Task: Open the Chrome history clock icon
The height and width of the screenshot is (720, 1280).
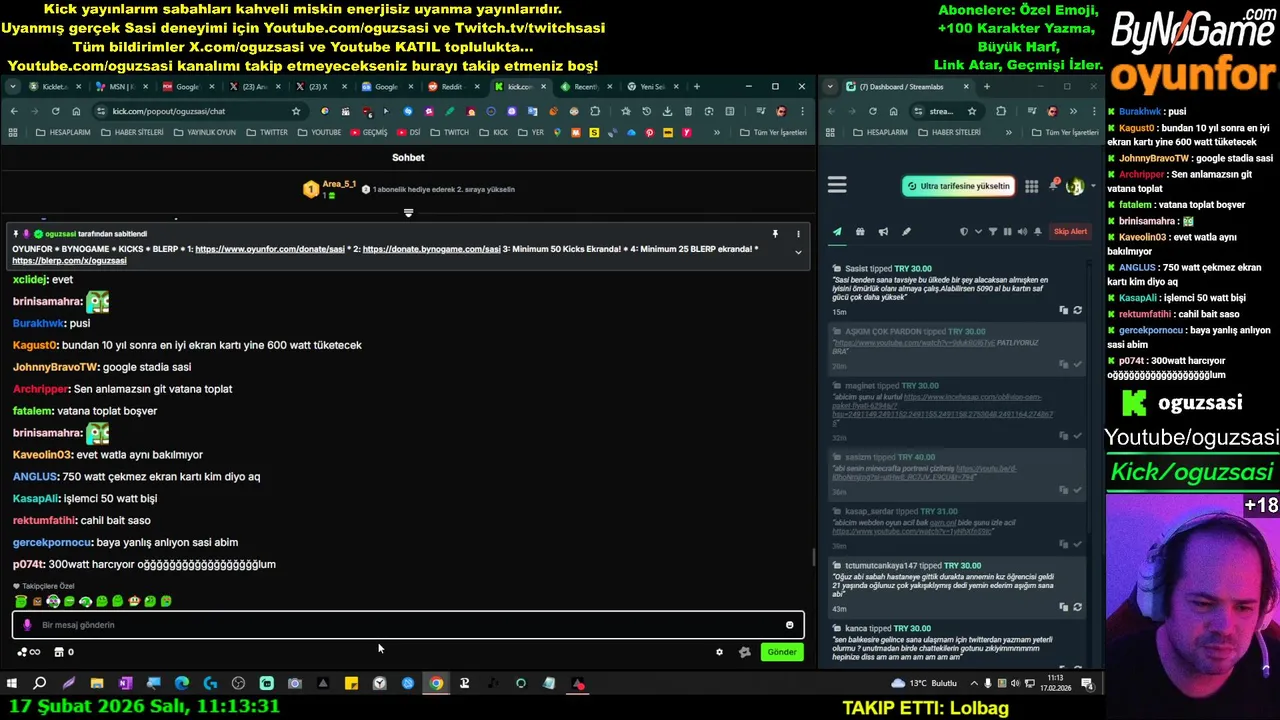Action: (x=646, y=111)
